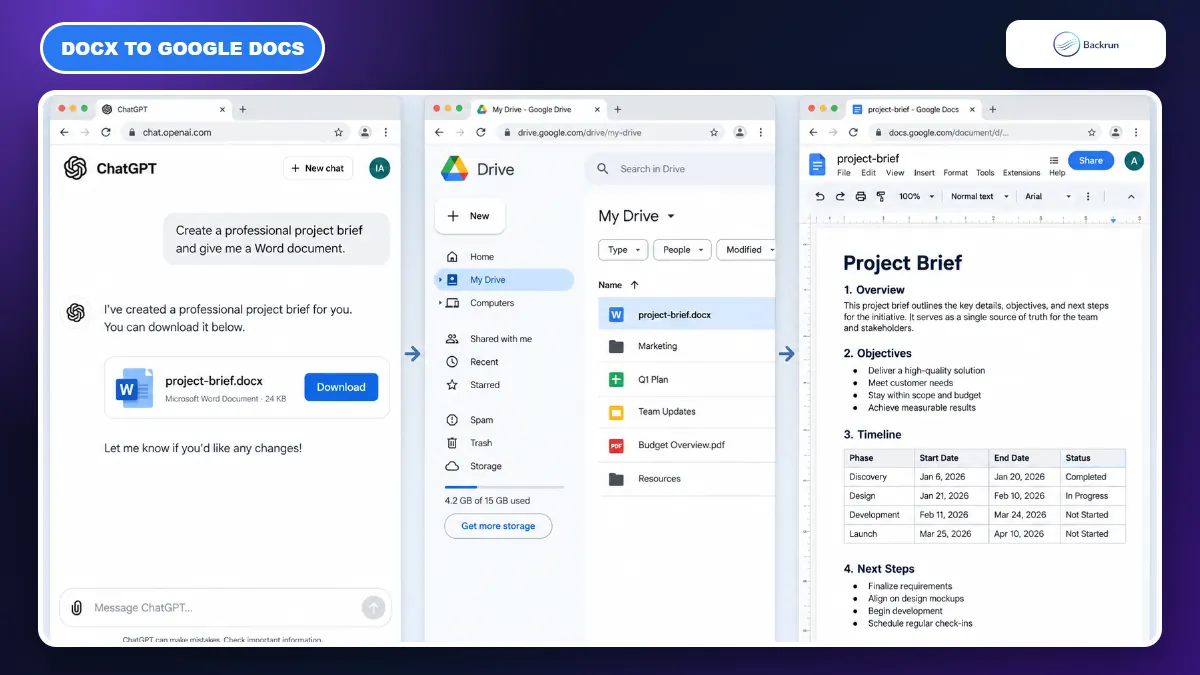The height and width of the screenshot is (675, 1200).
Task: Click the New button in Drive
Action: coord(470,216)
